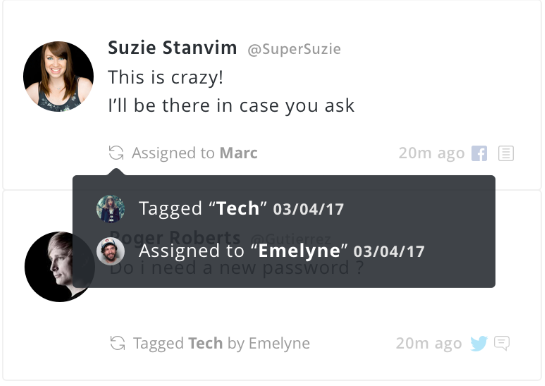
Task: Open Roger Roberts' profile photo
Action: tap(60, 266)
